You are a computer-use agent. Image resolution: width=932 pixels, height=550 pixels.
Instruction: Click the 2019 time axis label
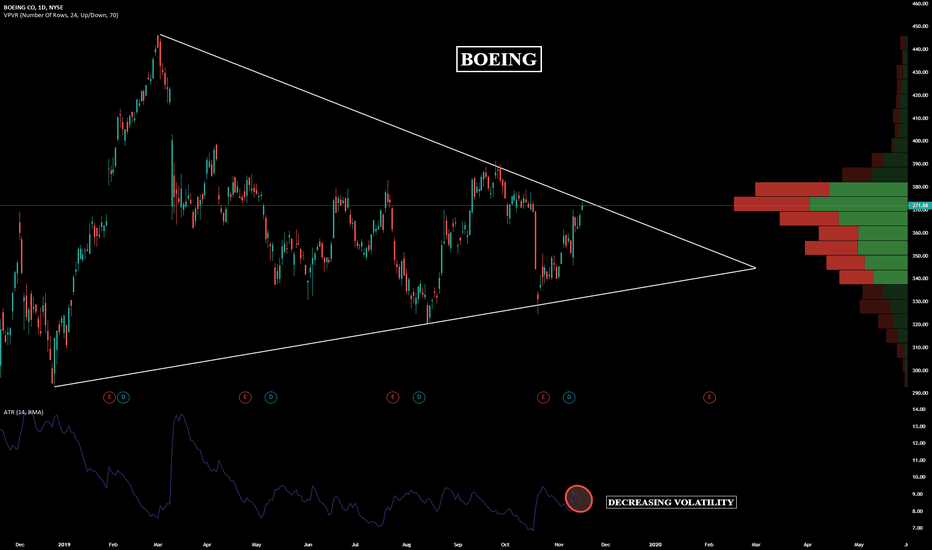[64, 544]
